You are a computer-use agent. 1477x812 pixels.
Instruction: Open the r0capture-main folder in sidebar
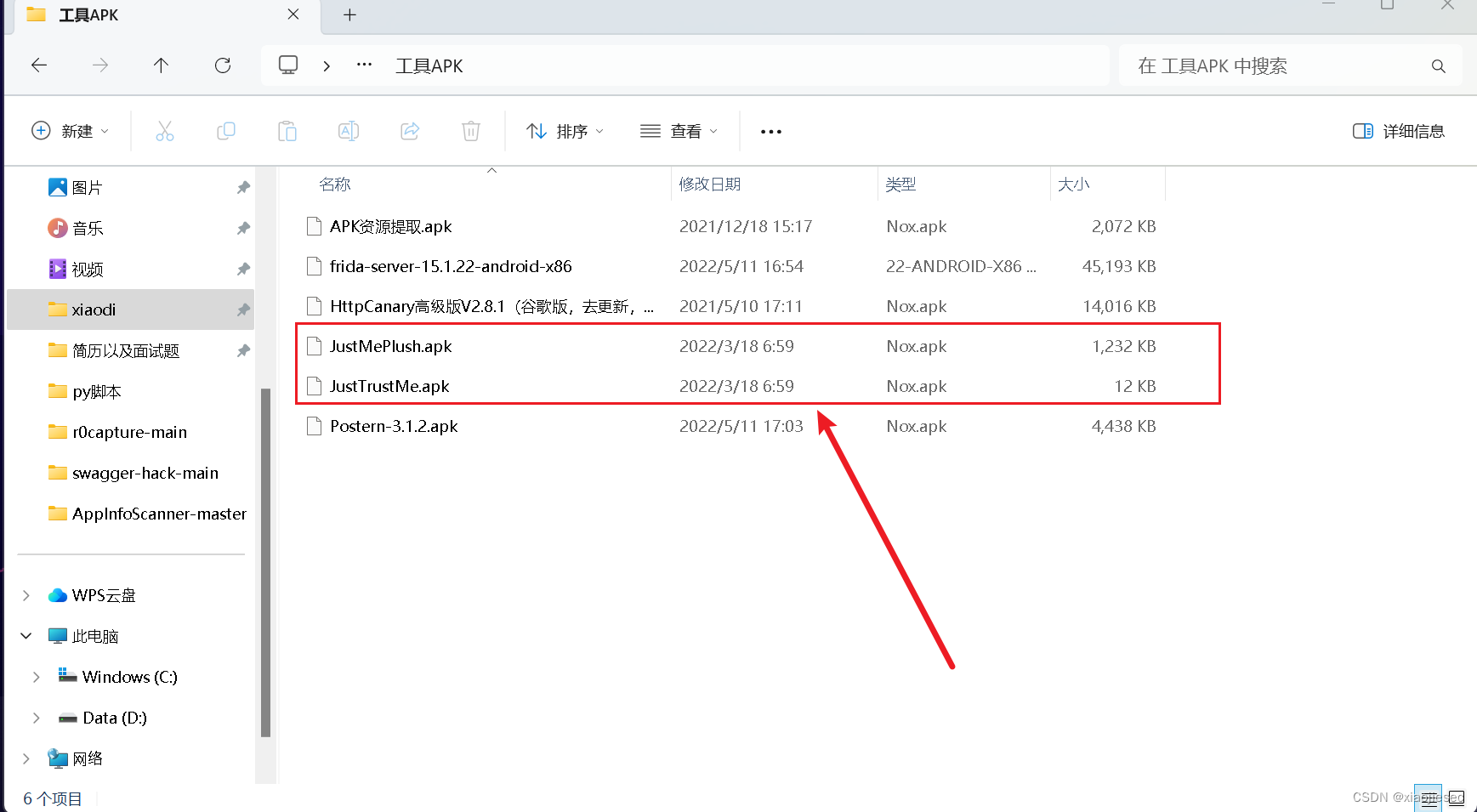point(131,432)
